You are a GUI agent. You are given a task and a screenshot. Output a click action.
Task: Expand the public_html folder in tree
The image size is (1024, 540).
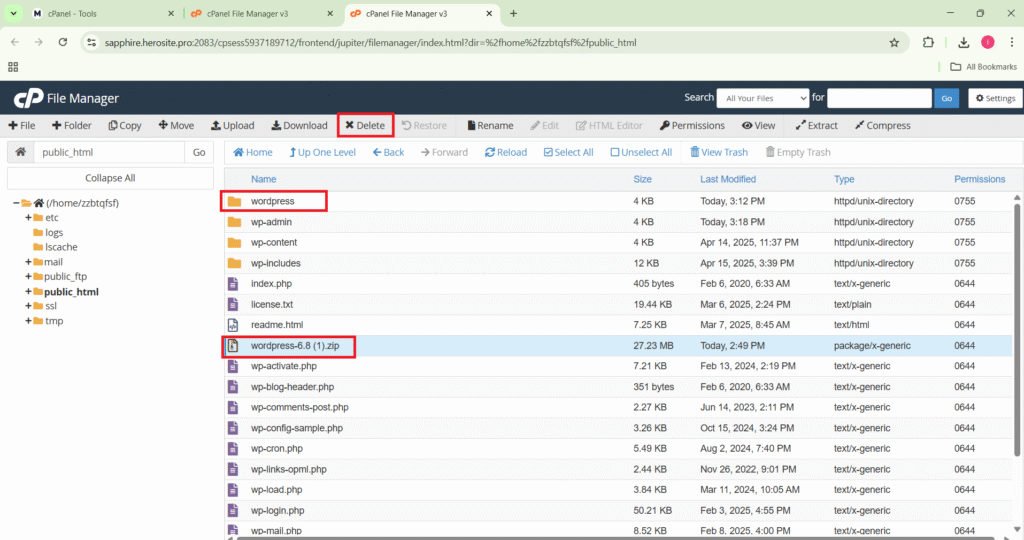coord(28,291)
